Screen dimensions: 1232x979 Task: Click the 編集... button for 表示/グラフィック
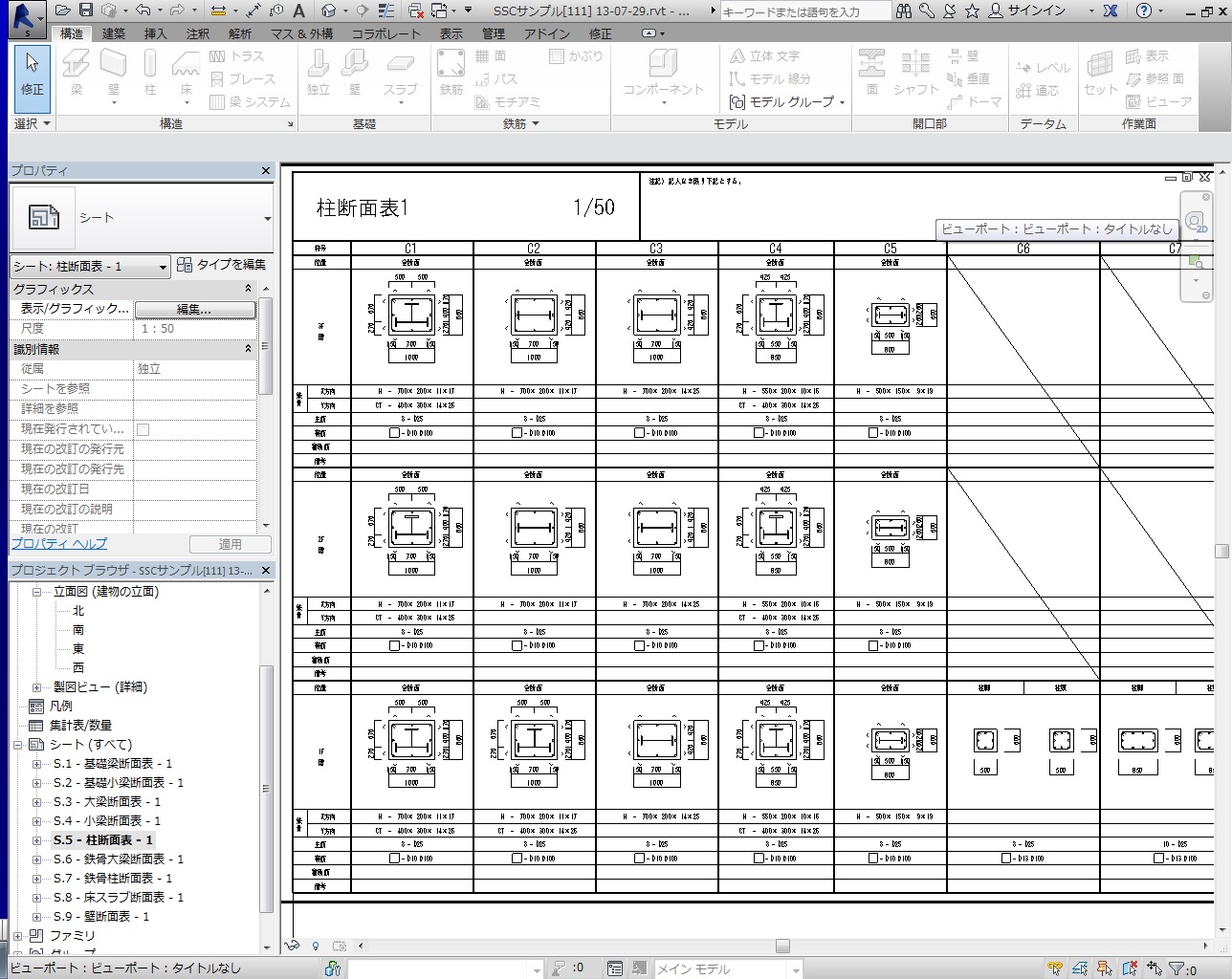point(195,310)
